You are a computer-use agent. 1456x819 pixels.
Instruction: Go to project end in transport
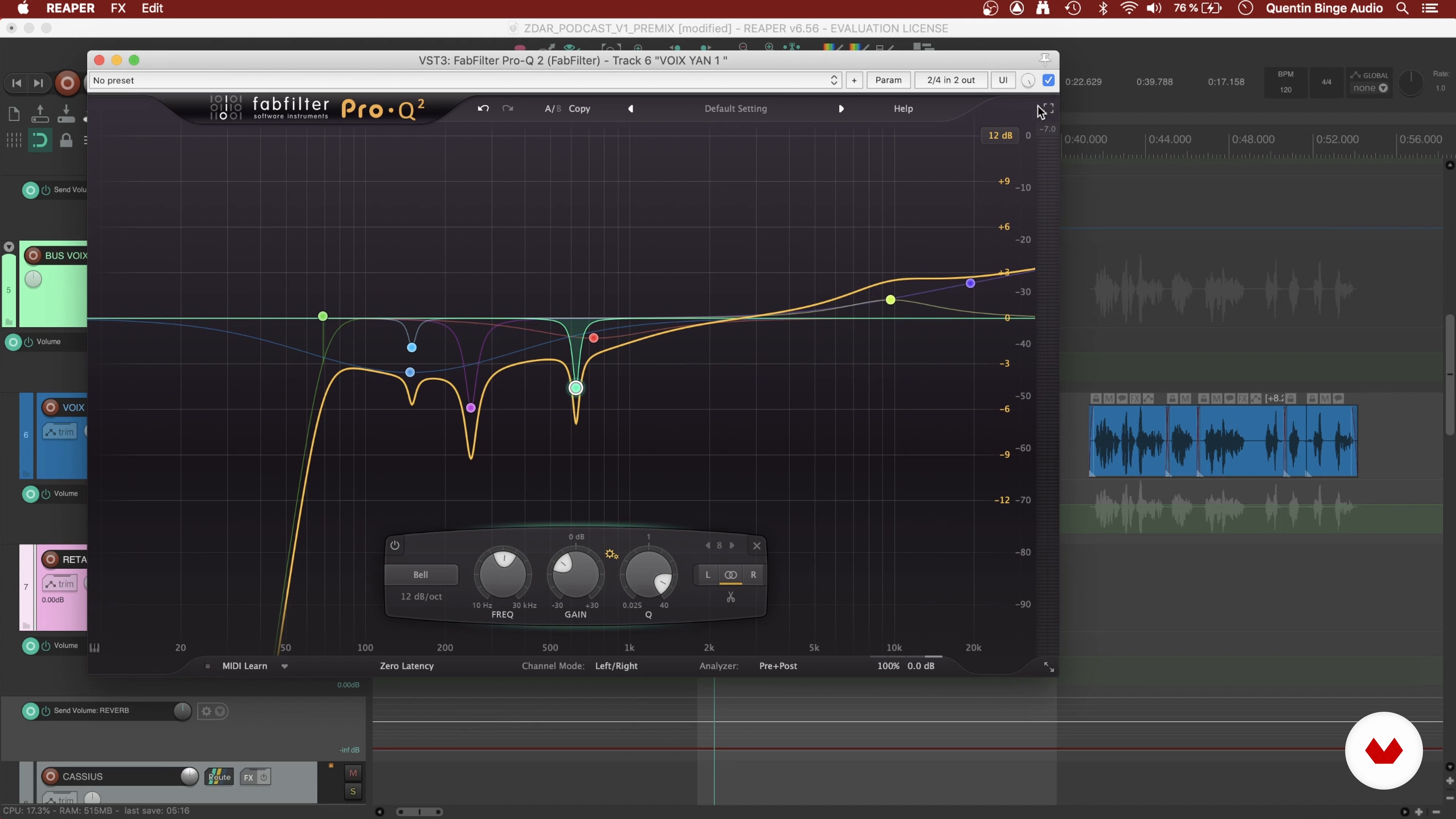(x=38, y=84)
